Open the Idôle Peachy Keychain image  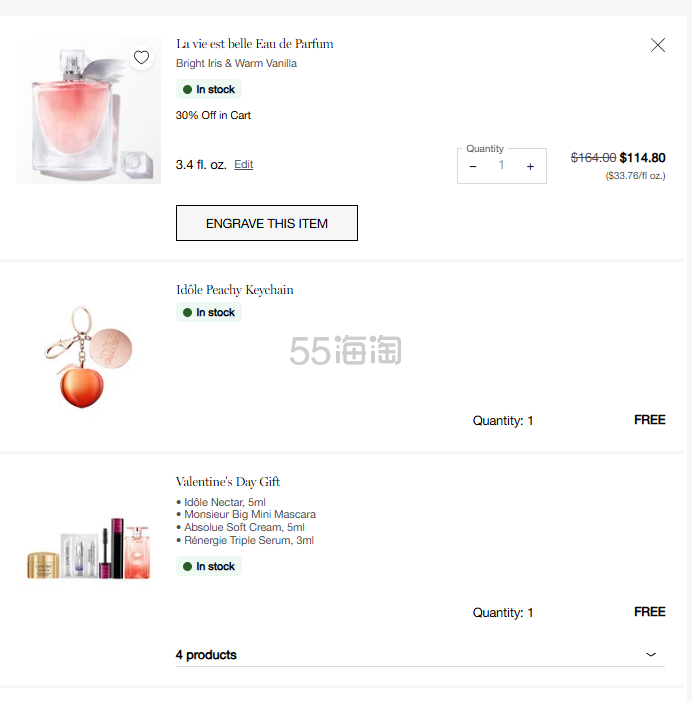click(x=88, y=356)
